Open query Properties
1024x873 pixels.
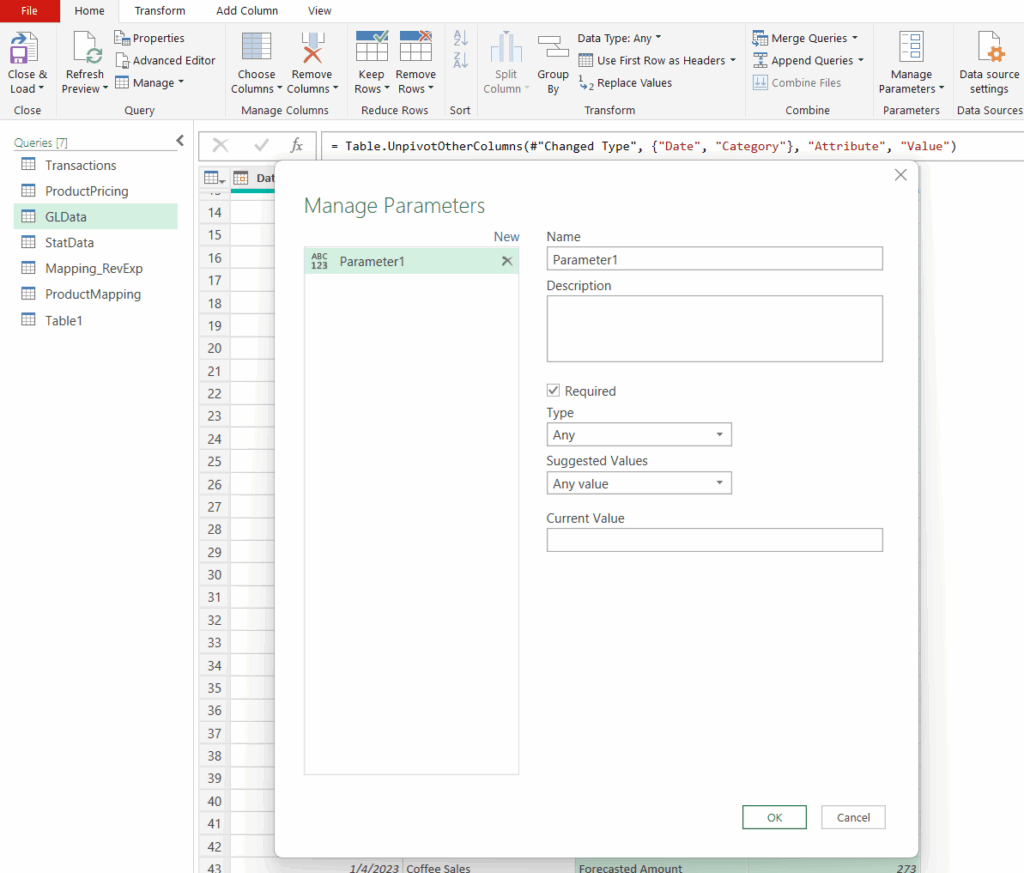tap(150, 38)
